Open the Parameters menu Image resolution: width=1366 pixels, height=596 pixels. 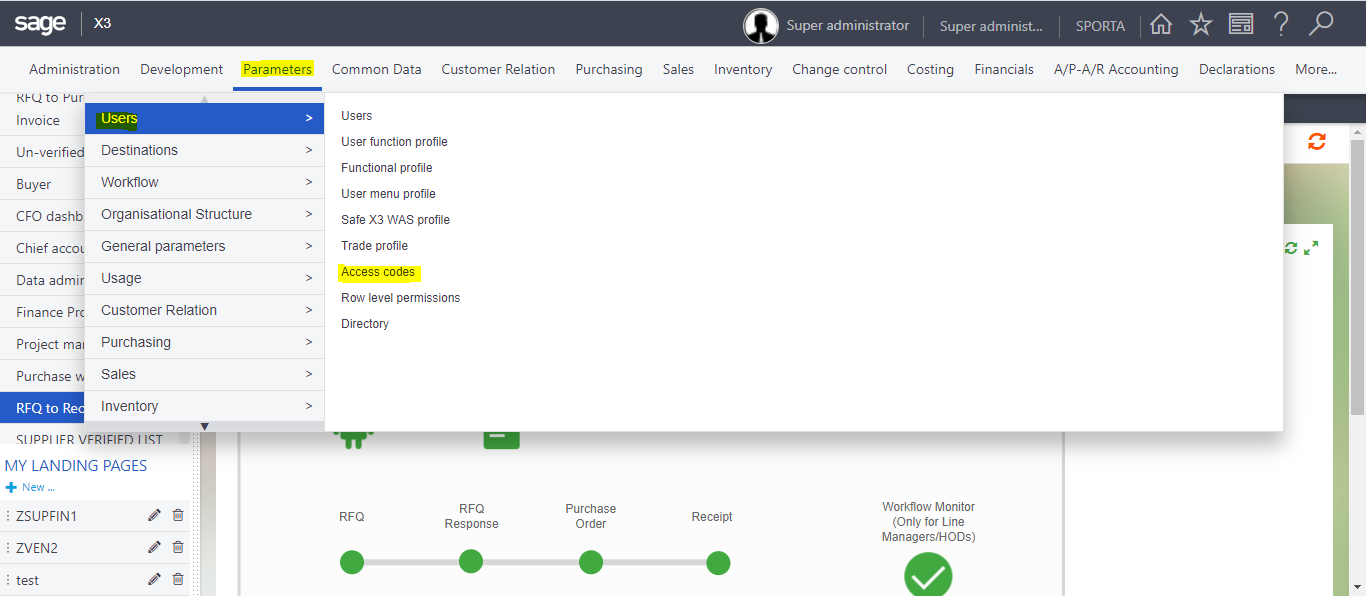(278, 69)
